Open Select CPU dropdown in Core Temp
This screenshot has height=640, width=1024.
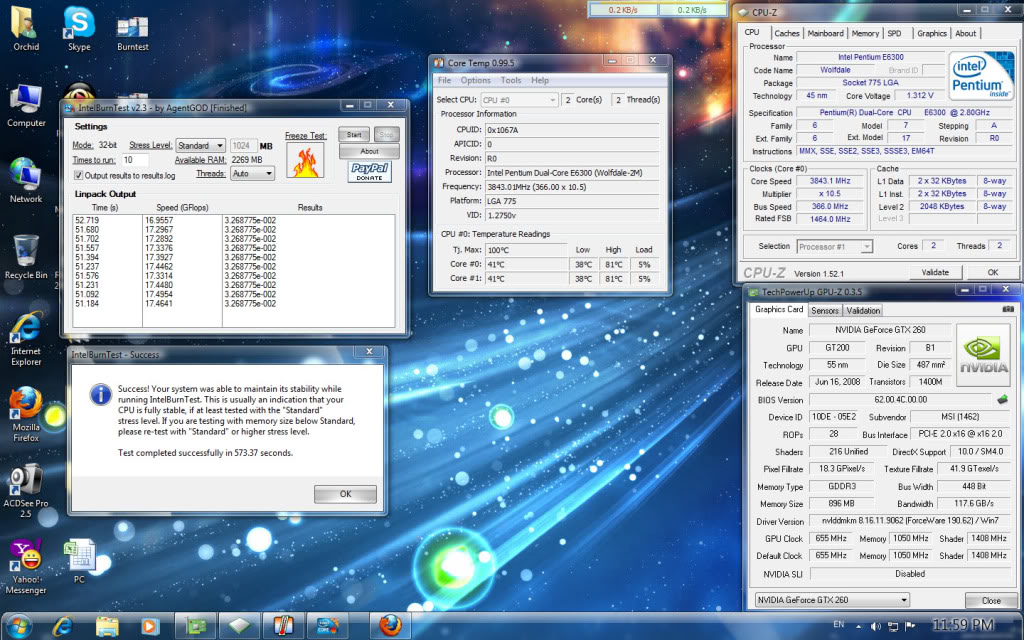[x=519, y=100]
